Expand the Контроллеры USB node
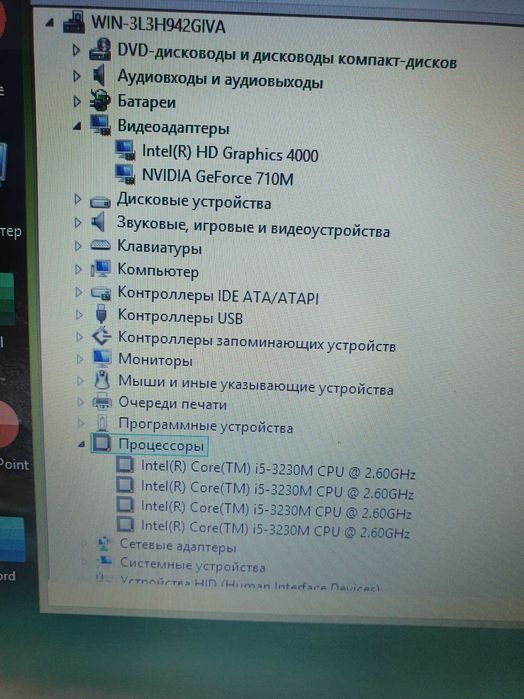 tap(79, 315)
